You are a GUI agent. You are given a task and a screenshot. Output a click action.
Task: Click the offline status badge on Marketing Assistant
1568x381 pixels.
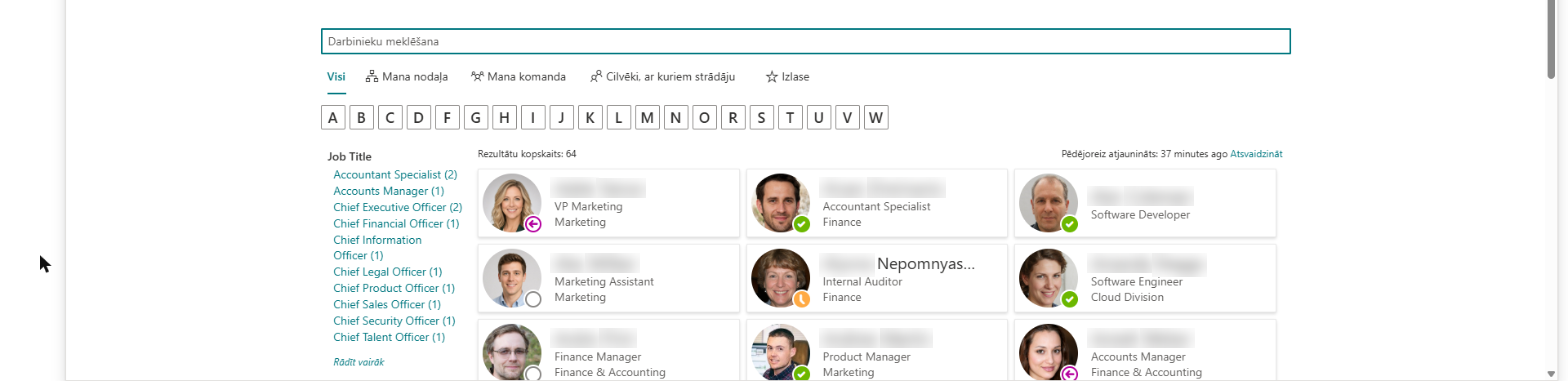533,299
